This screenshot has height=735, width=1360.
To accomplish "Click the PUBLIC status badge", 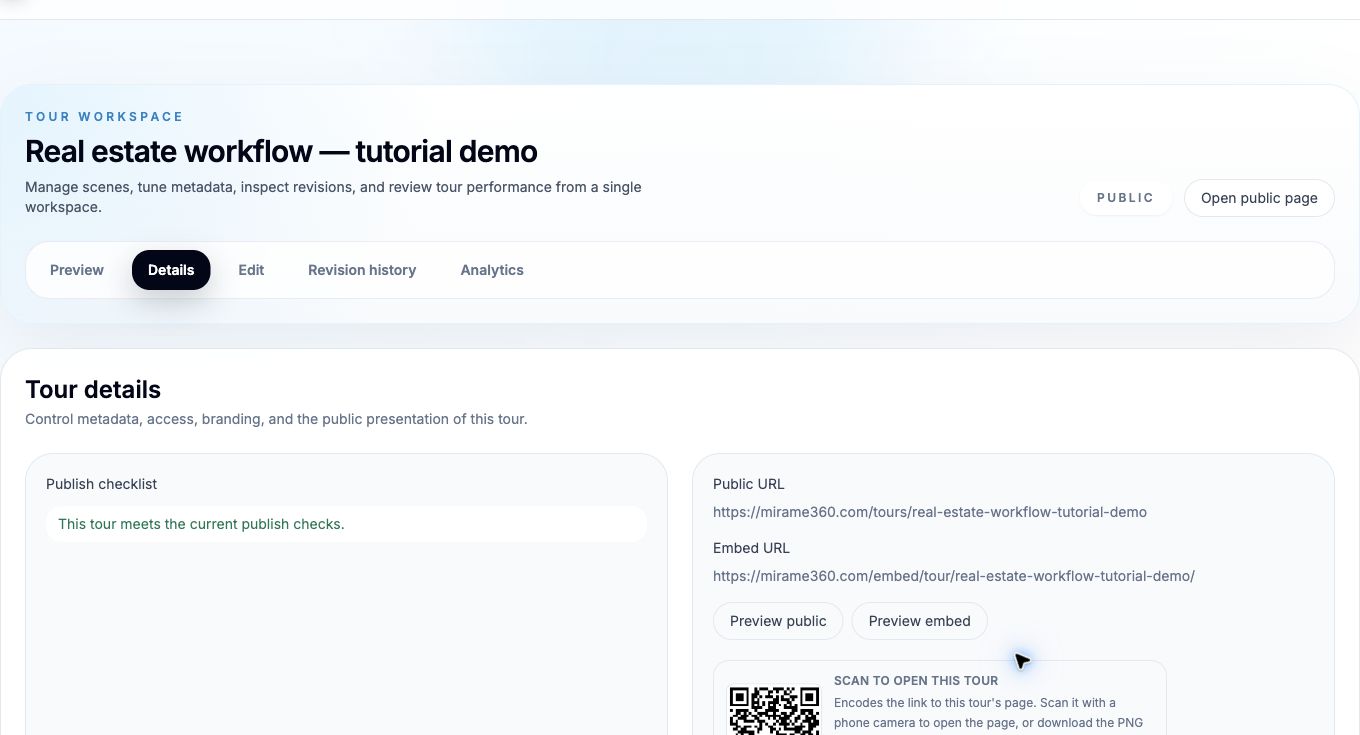I will pyautogui.click(x=1125, y=198).
